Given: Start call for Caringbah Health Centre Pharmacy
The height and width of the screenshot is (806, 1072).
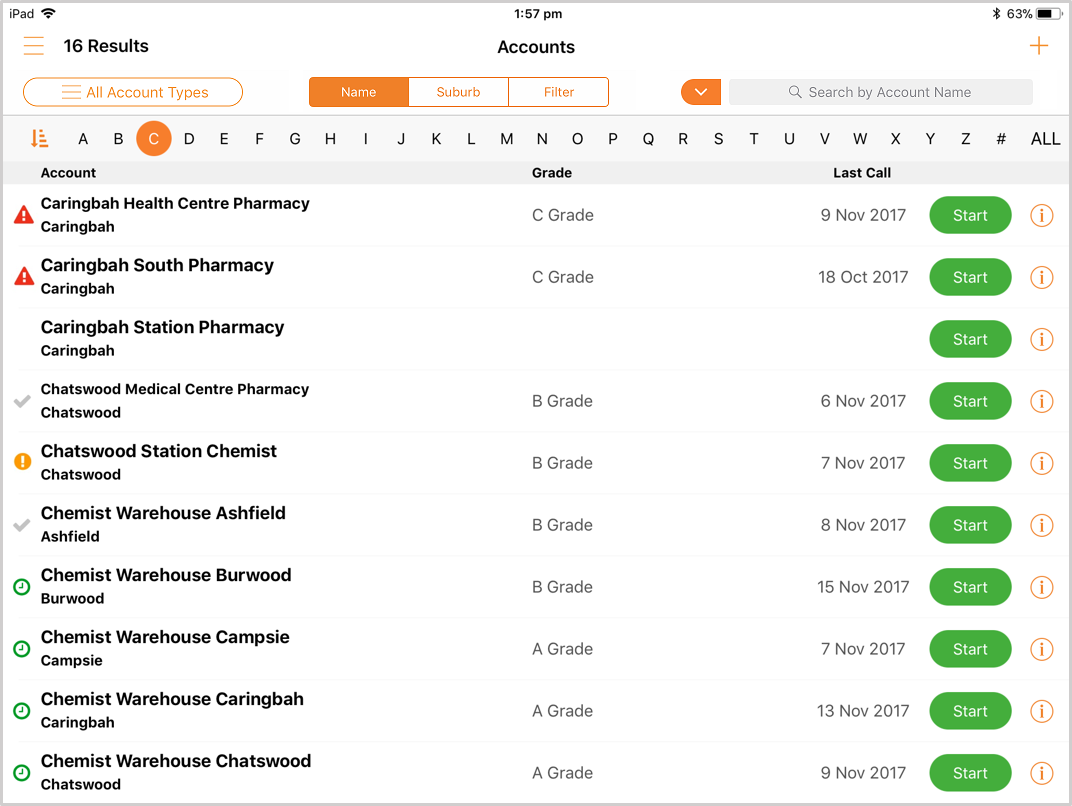Looking at the screenshot, I should pyautogui.click(x=970, y=215).
